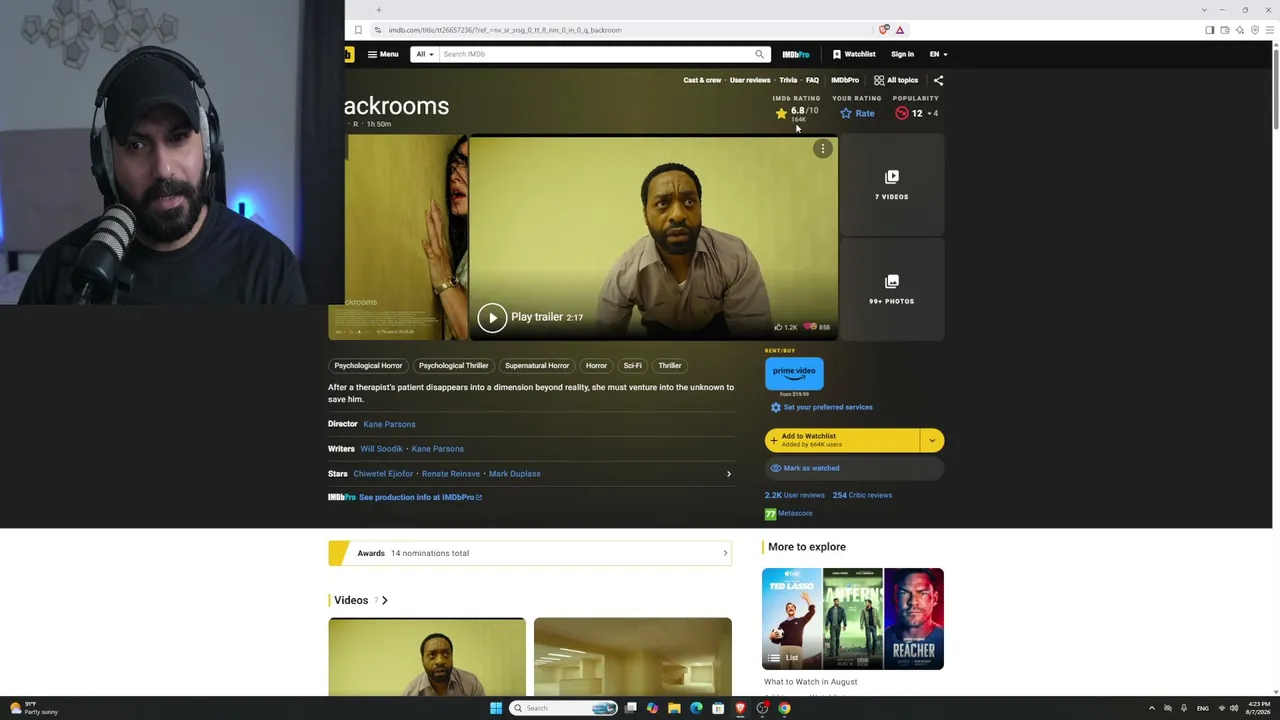Add this title to Watchlist
Viewport: 1280px width, 720px height.
pyautogui.click(x=842, y=440)
